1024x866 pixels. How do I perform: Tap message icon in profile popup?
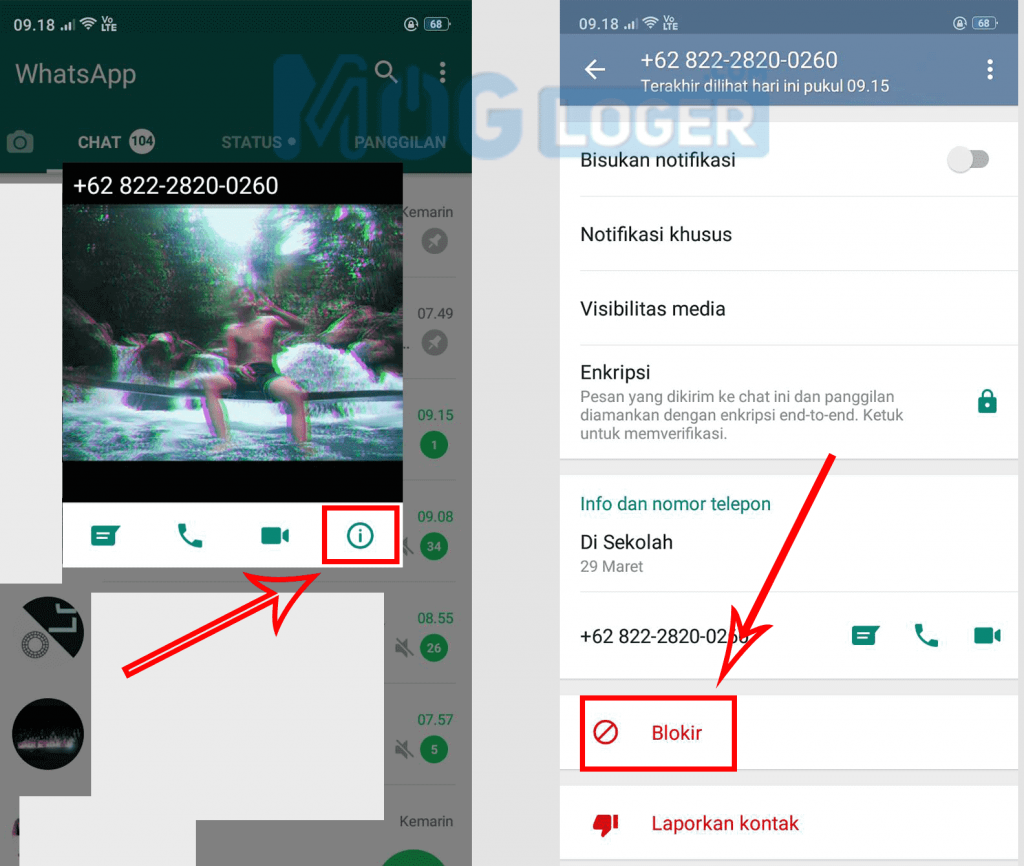tap(105, 536)
